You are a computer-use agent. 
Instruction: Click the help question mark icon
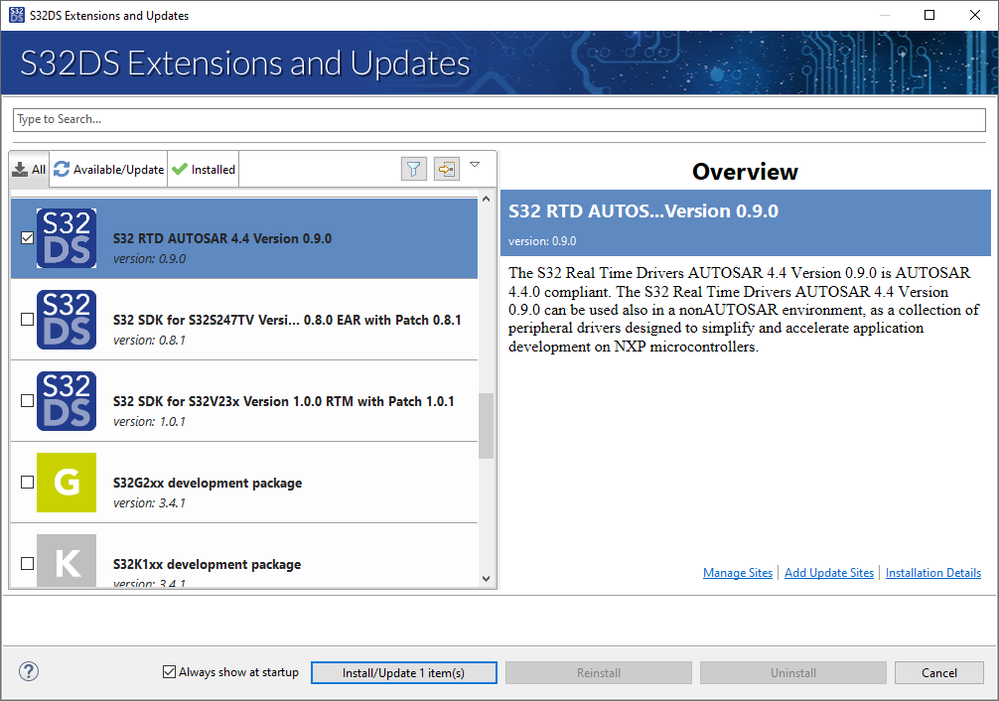point(29,671)
